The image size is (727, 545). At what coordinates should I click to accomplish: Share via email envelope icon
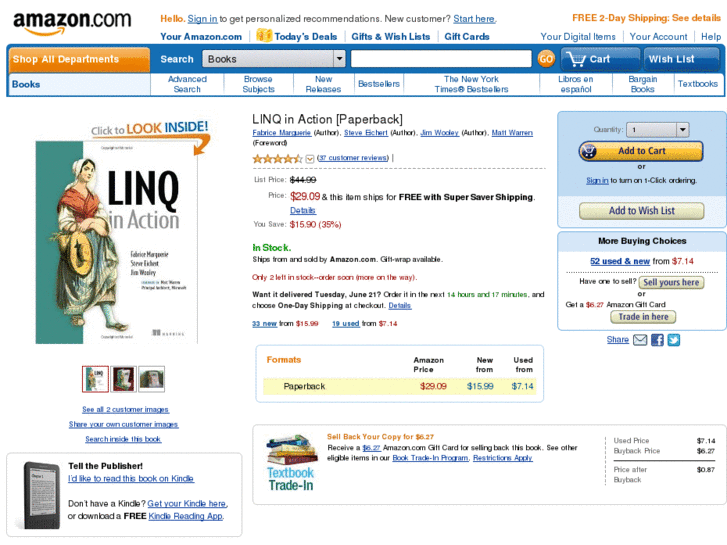pyautogui.click(x=640, y=340)
